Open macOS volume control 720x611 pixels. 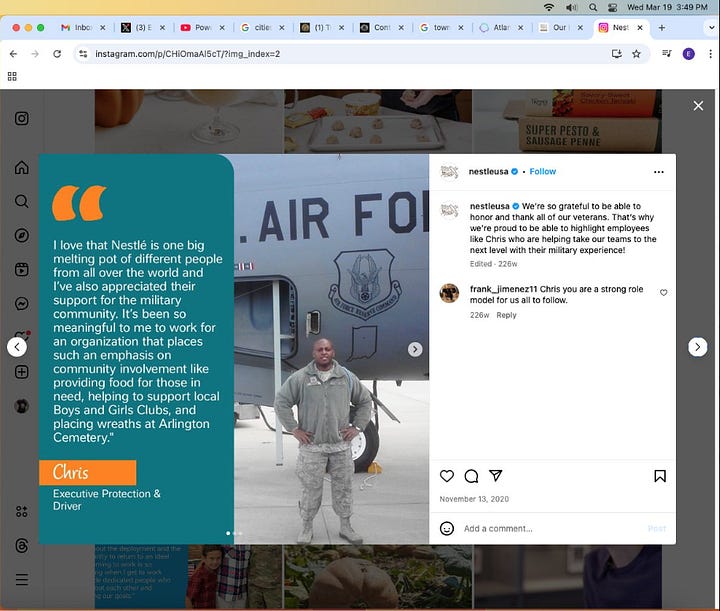[571, 7]
